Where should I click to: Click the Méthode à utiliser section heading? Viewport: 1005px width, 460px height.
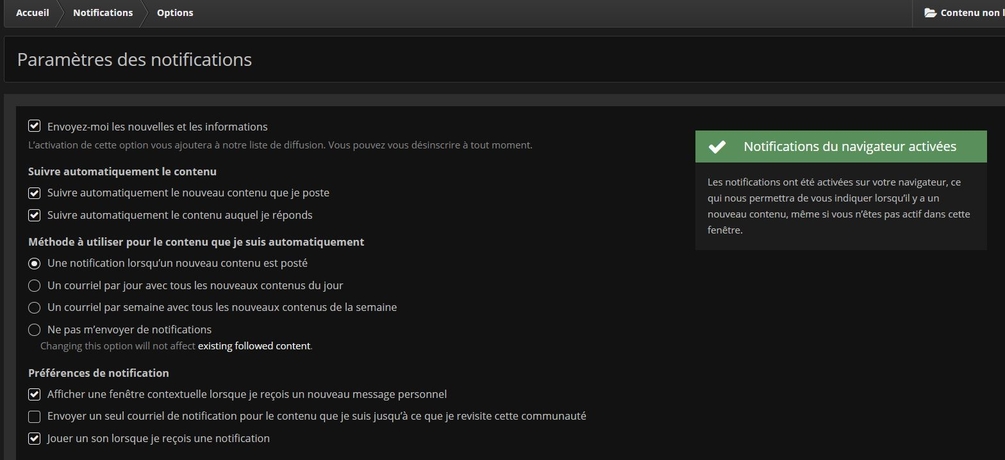(196, 242)
